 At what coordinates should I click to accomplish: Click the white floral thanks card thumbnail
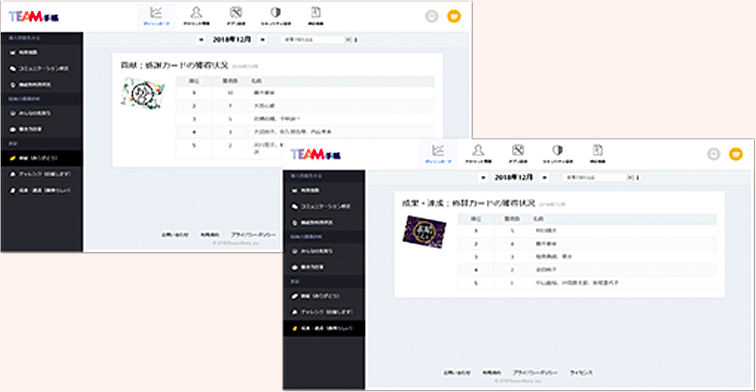(143, 94)
